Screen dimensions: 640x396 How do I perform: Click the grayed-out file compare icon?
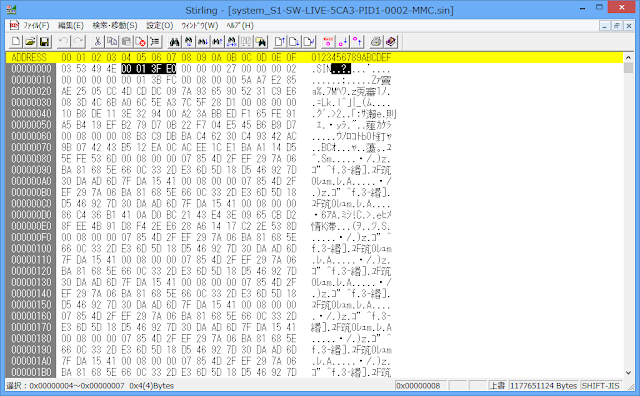coord(246,42)
